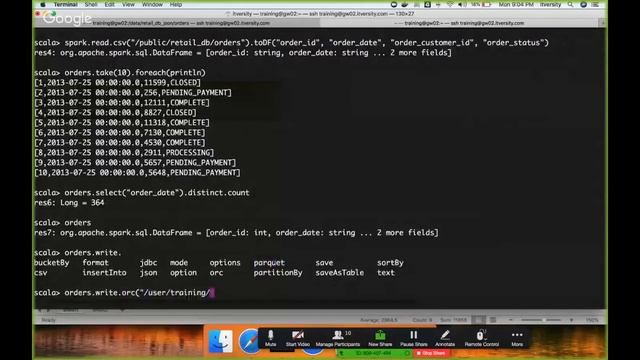Click the itversity user name in menu bar
The height and width of the screenshot is (360, 640).
coord(550,4)
